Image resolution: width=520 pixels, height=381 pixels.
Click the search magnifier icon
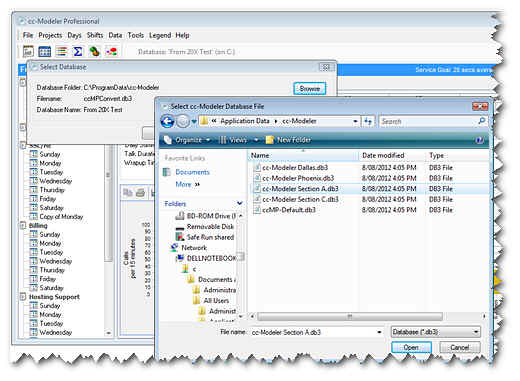[482, 121]
